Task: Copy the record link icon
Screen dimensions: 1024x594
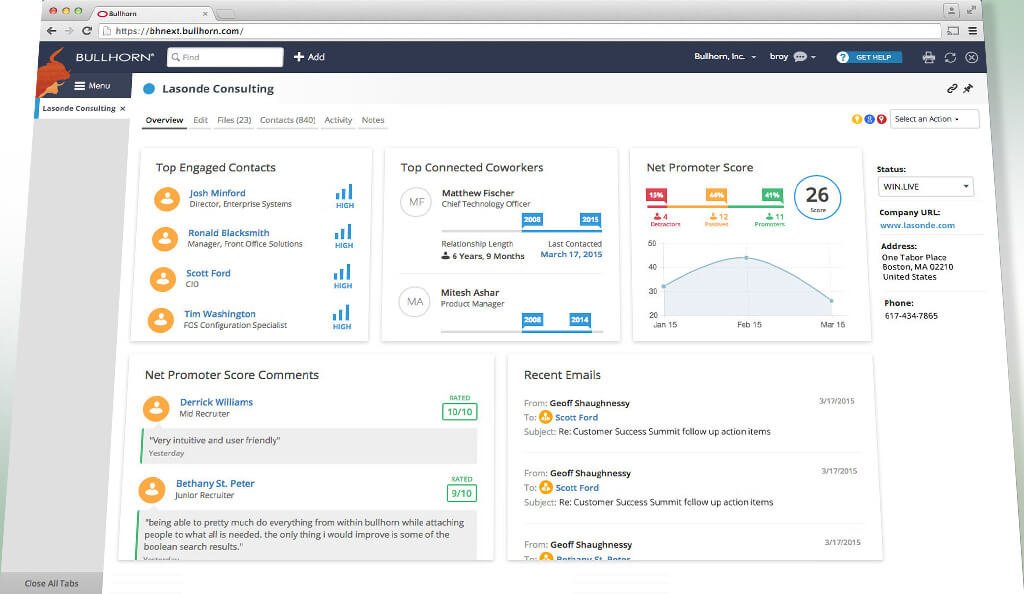Action: pyautogui.click(x=952, y=88)
